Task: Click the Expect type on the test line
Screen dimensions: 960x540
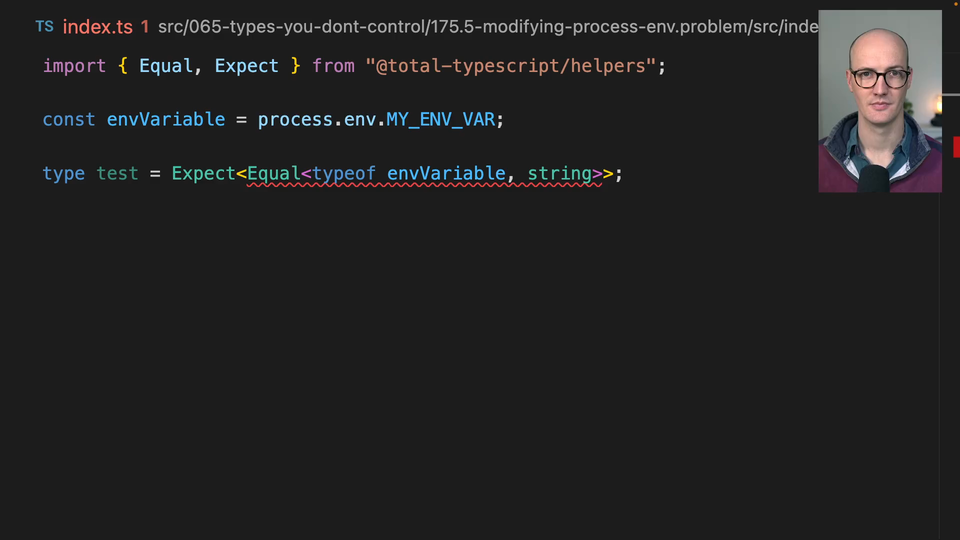Action: [x=203, y=174]
